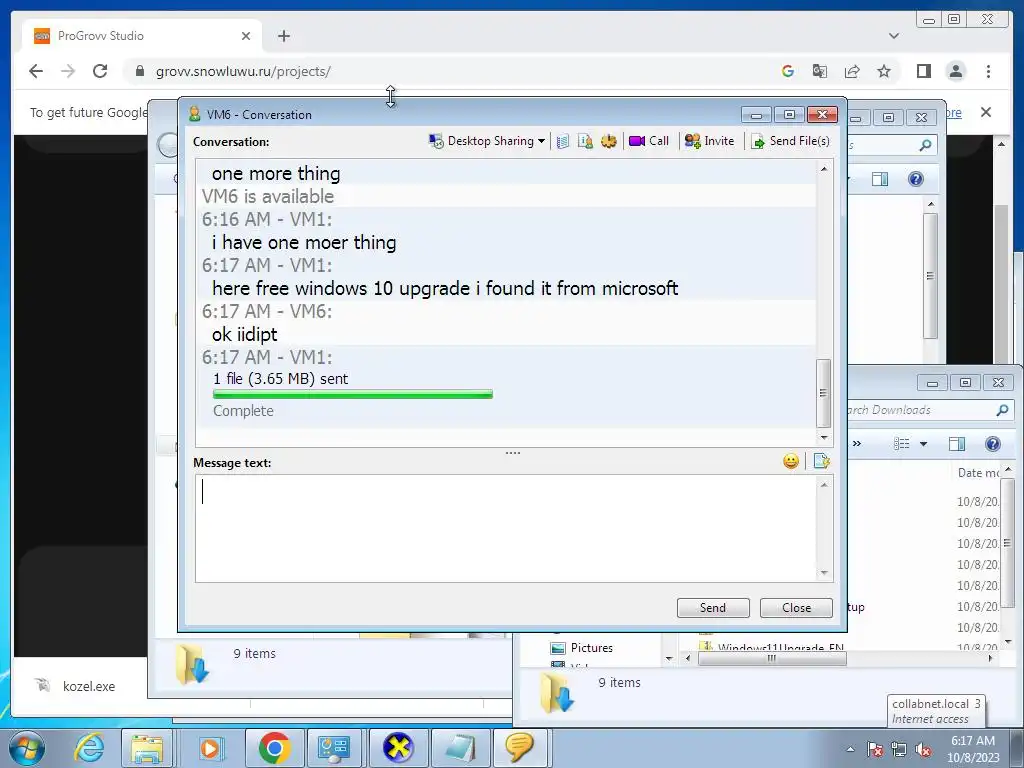Invite users to the conversation
This screenshot has height=768, width=1024.
coord(709,141)
